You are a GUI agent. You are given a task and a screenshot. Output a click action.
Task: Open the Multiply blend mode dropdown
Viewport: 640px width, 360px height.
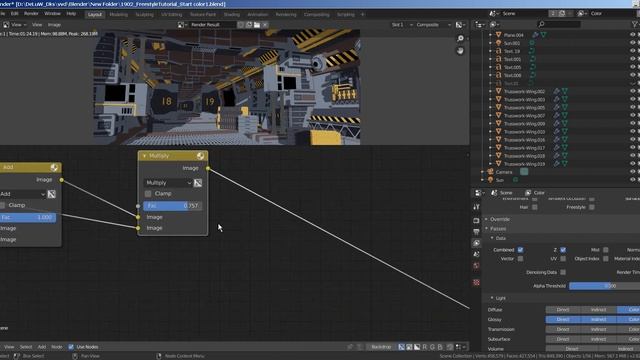pyautogui.click(x=168, y=183)
